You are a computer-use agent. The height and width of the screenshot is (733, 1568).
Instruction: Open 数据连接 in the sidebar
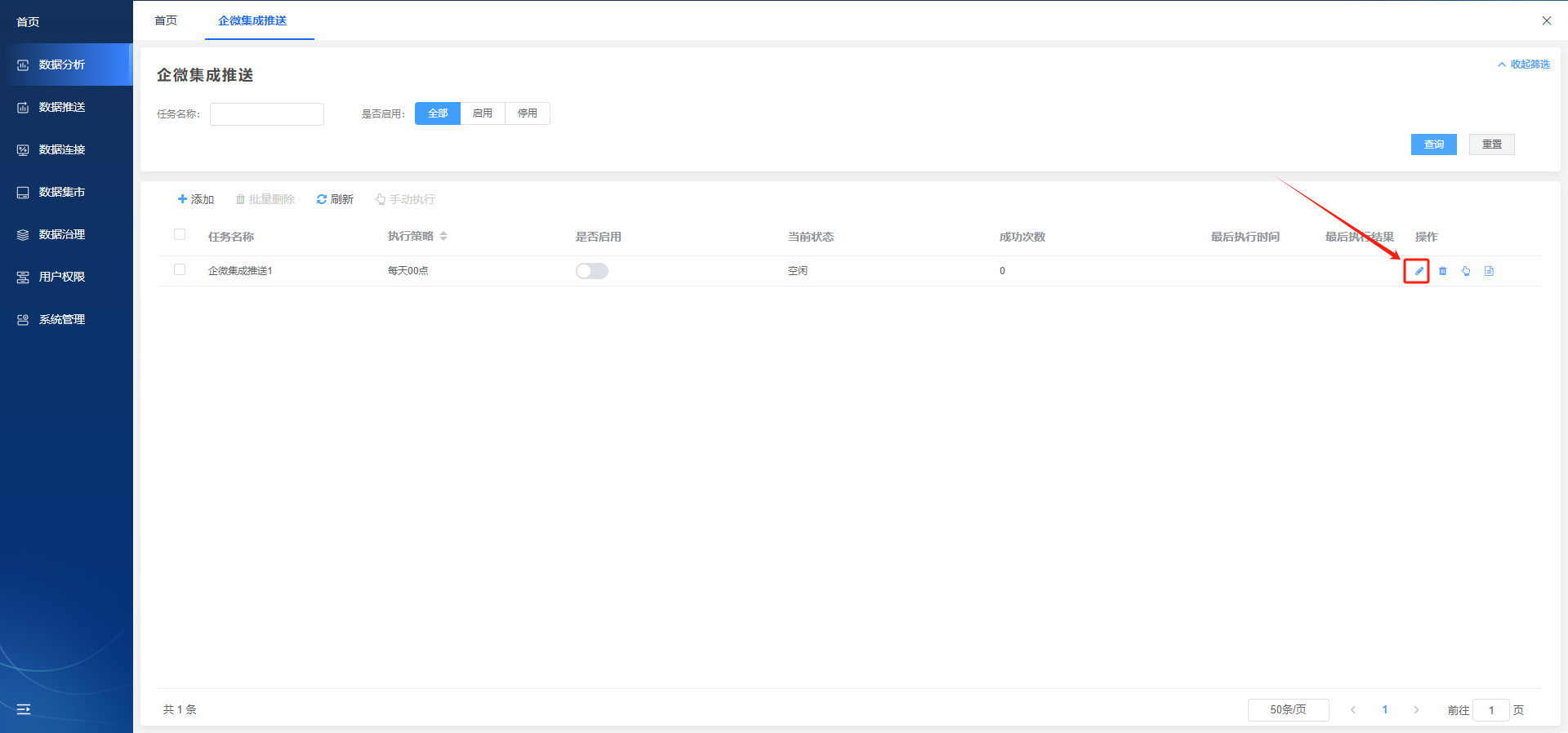click(x=66, y=149)
